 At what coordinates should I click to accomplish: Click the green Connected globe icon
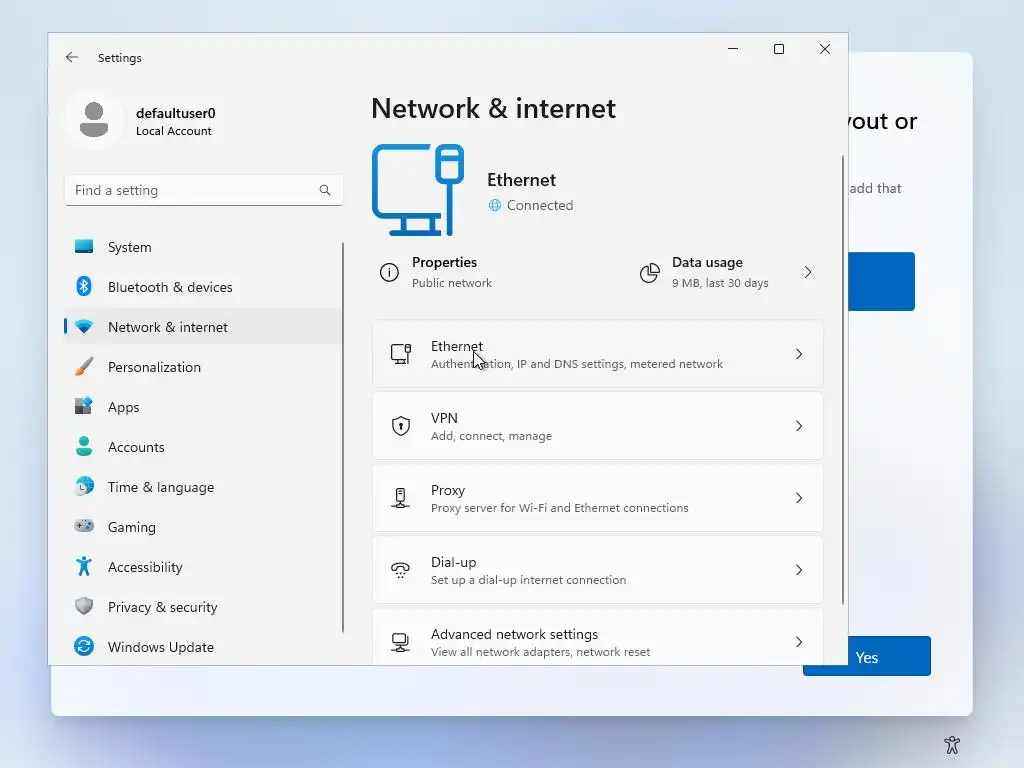point(494,205)
